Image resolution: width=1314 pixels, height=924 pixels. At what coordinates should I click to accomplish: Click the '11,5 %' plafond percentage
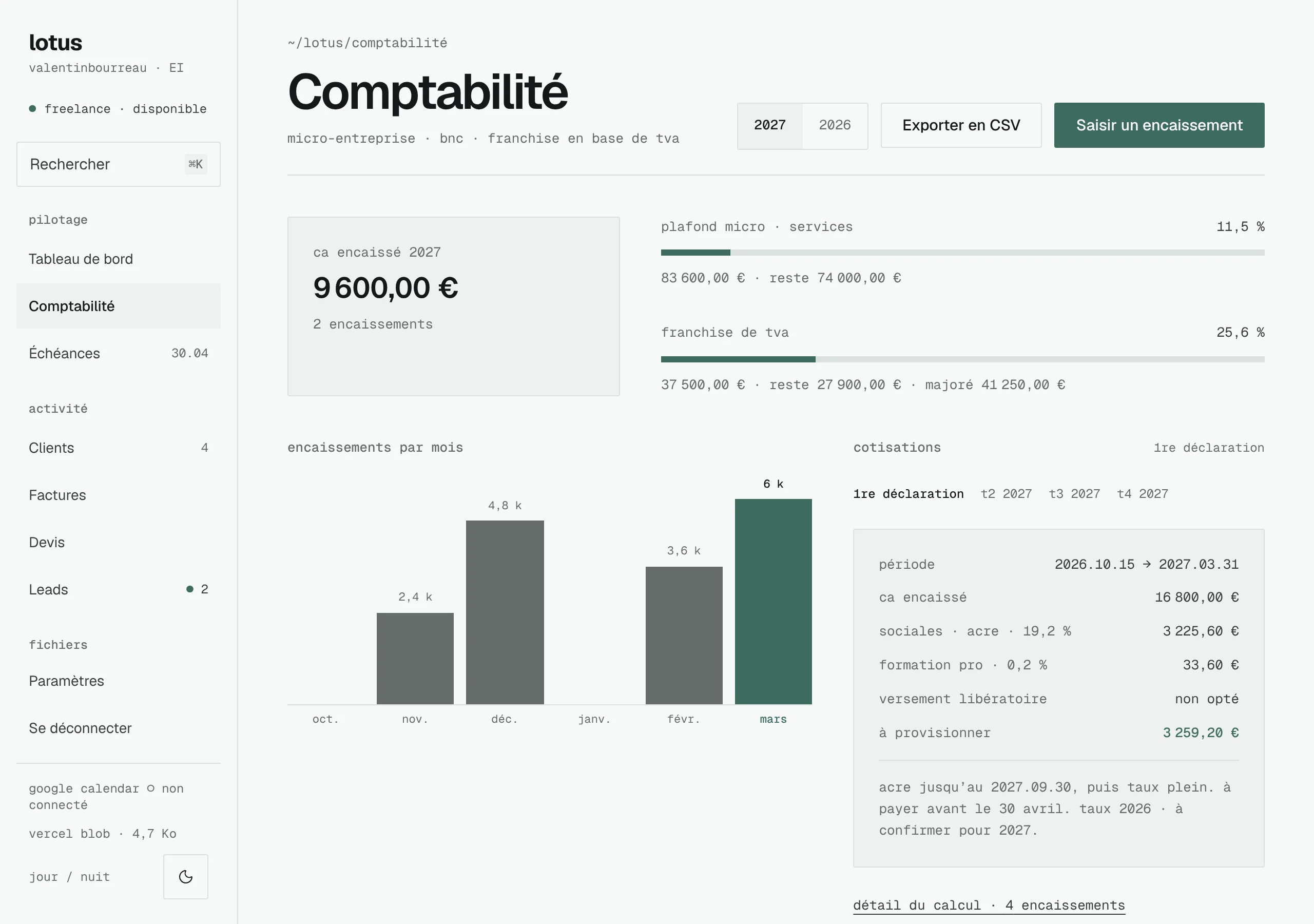coord(1240,227)
